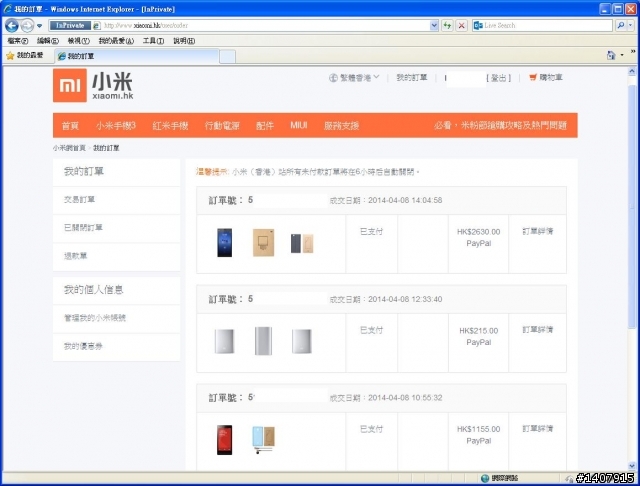Open 小米手機3 navigation item
Image resolution: width=640 pixels, height=486 pixels.
tap(116, 126)
